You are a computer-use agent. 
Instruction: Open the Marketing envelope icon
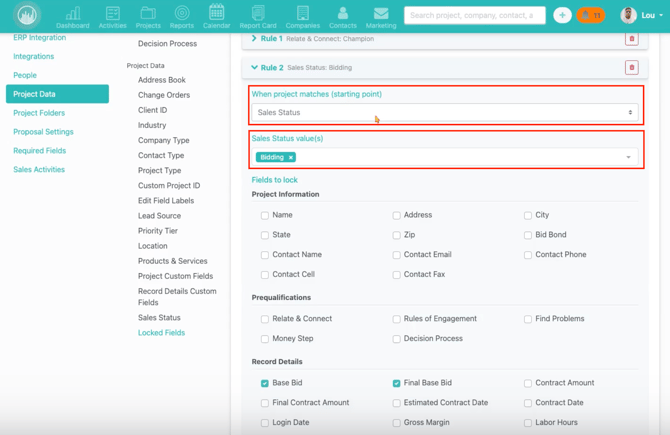click(x=380, y=15)
